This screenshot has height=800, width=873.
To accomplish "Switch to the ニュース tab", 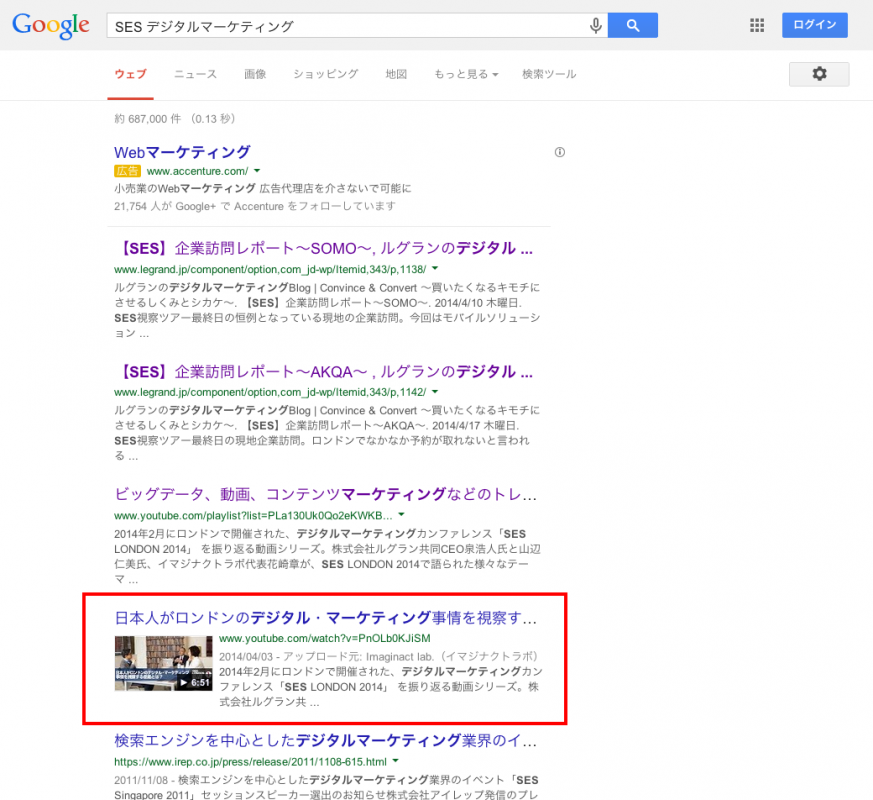I will [x=195, y=74].
